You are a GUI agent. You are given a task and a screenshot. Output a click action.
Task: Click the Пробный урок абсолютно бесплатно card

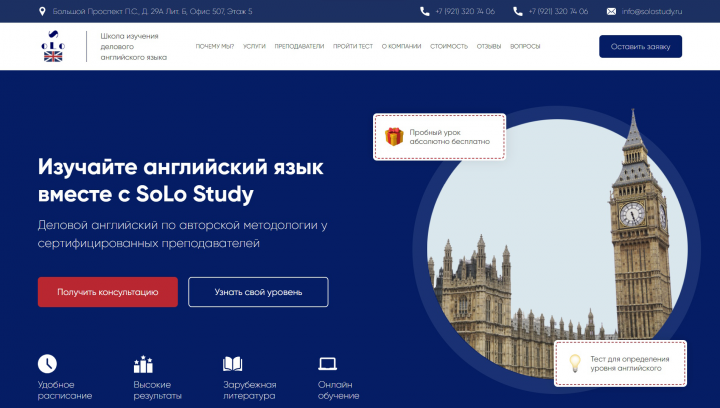point(440,137)
